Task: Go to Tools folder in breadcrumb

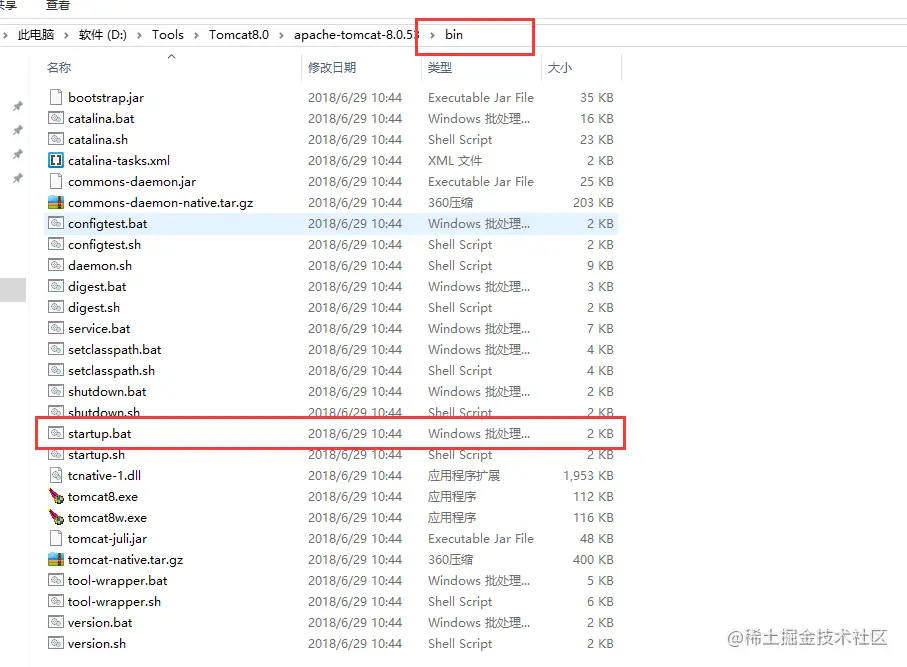Action: click(168, 35)
